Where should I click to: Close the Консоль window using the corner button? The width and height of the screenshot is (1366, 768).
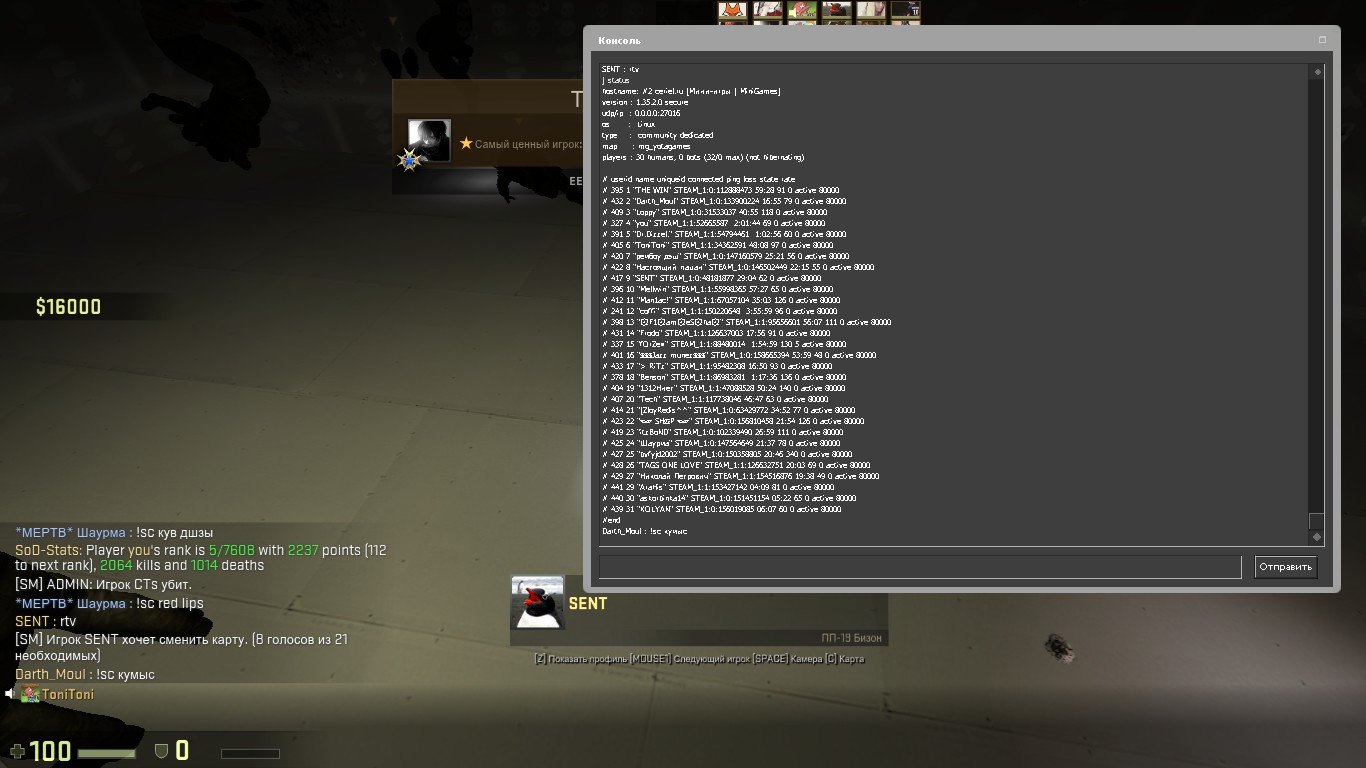(1322, 40)
